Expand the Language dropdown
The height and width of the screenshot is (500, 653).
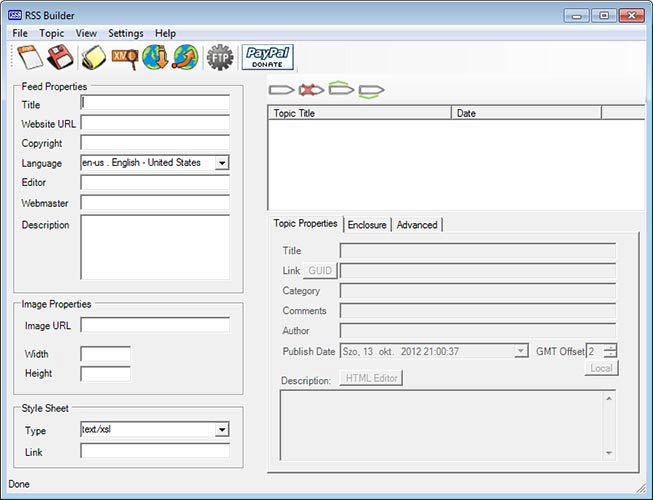click(x=222, y=163)
